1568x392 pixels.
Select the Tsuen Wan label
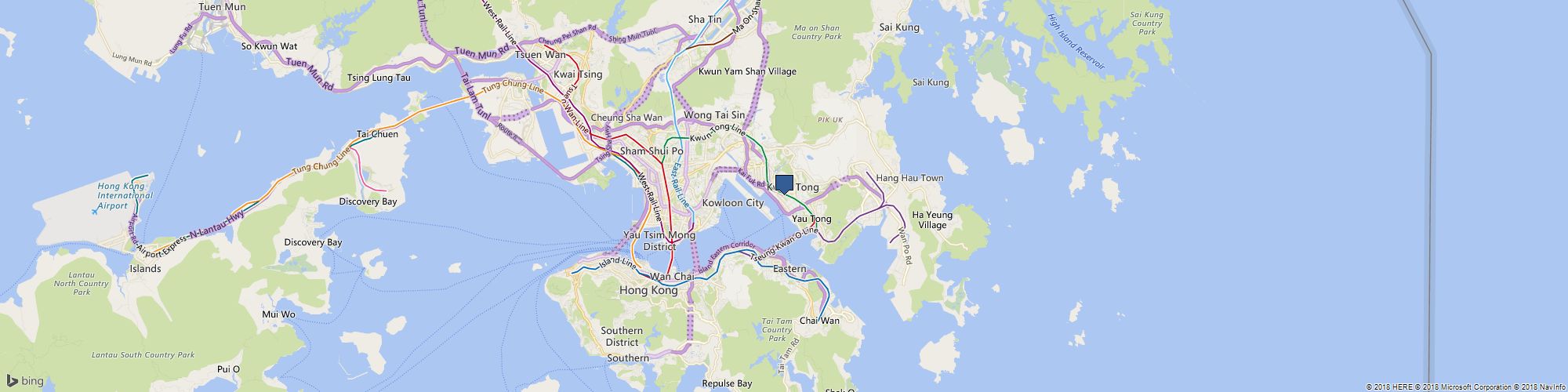(540, 55)
